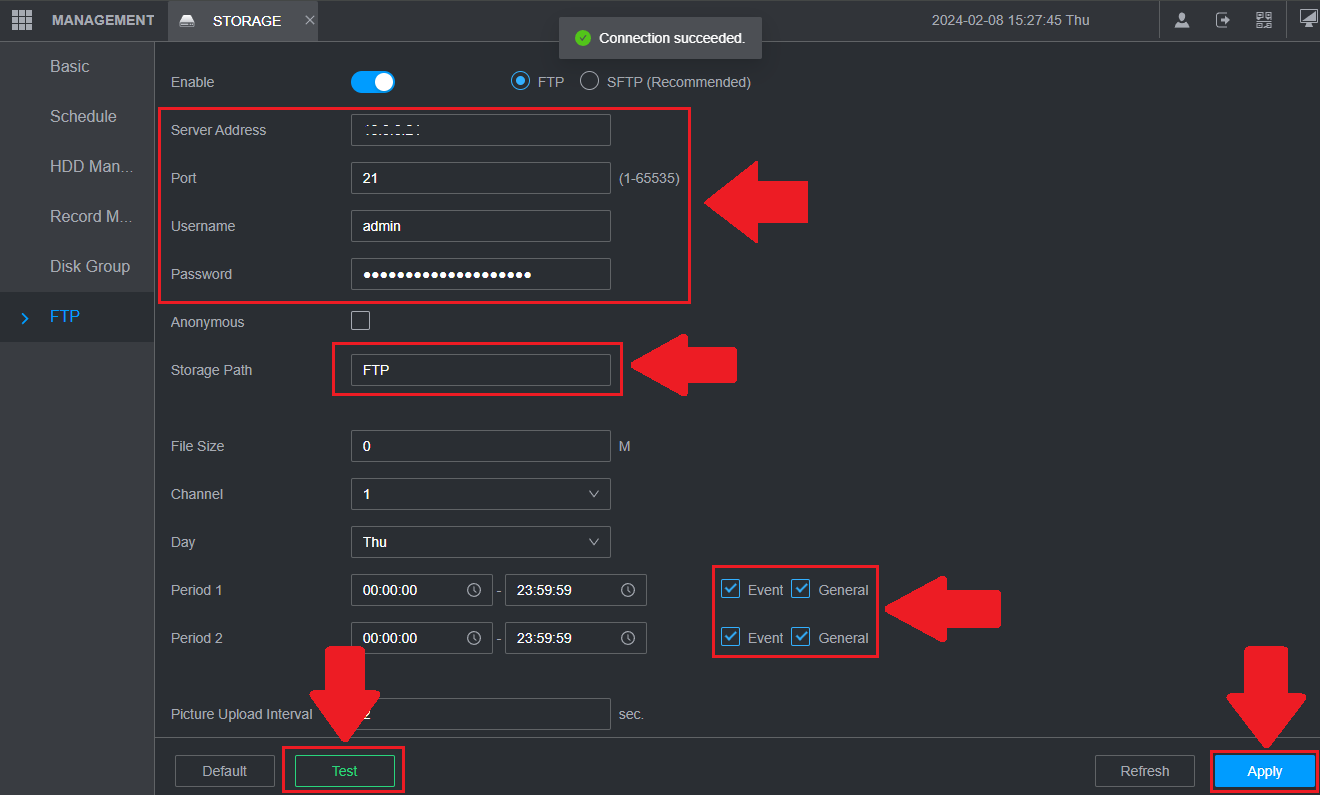Click the (1-65535) port range hint
Viewport: 1320px width, 795px height.
[x=649, y=178]
